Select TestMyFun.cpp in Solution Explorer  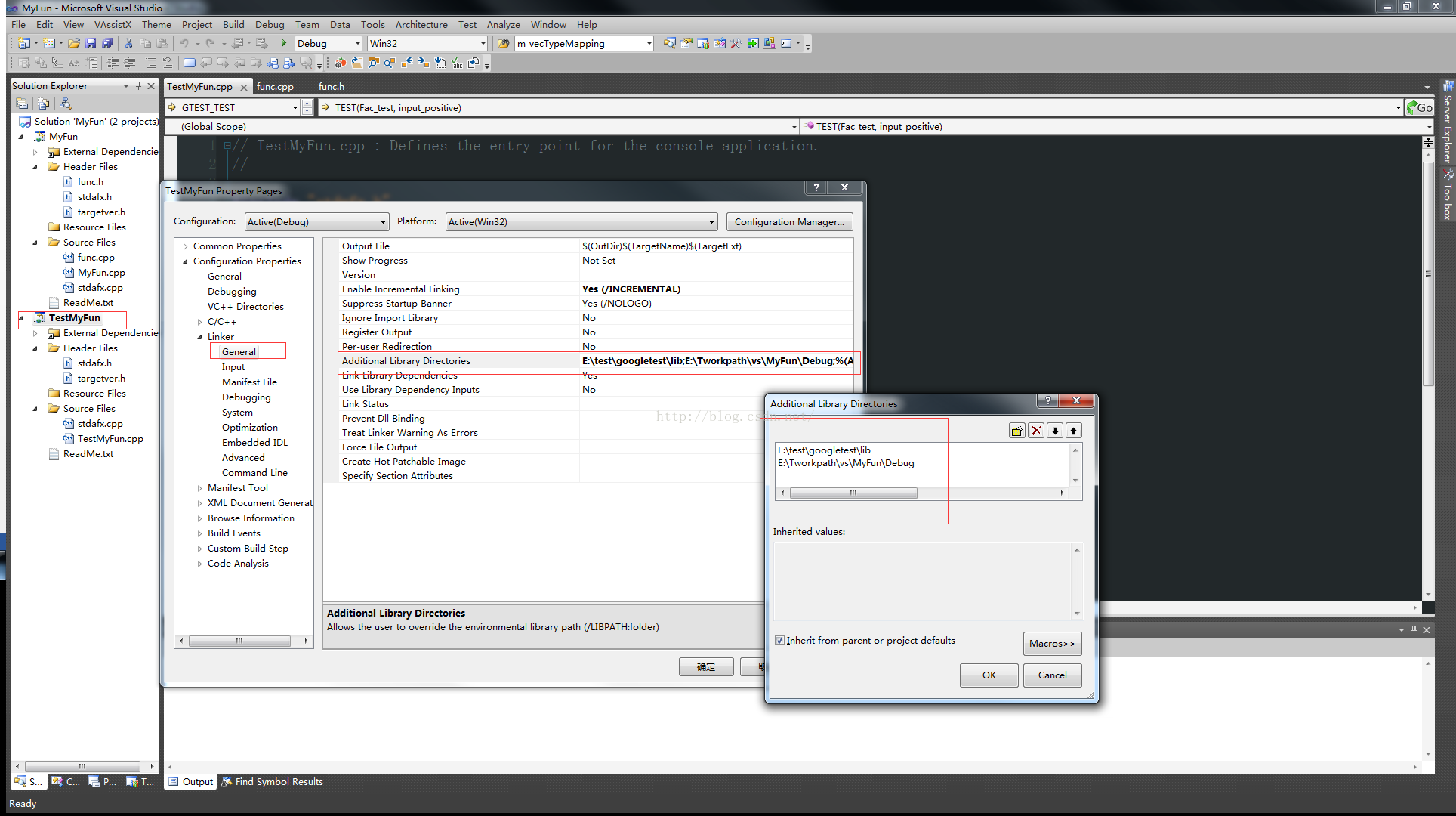click(110, 439)
